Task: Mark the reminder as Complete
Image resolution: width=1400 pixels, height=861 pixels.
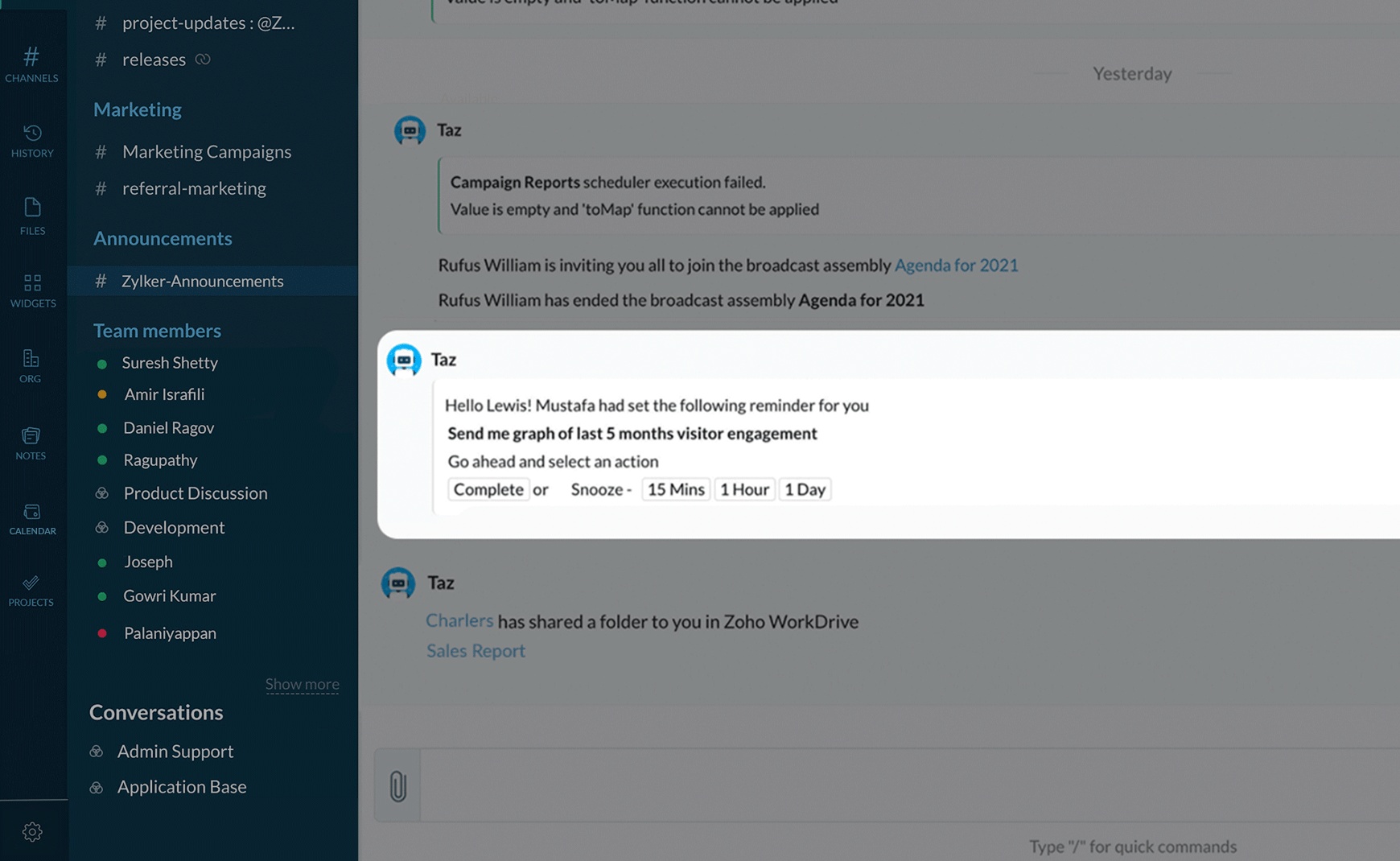Action: 488,489
